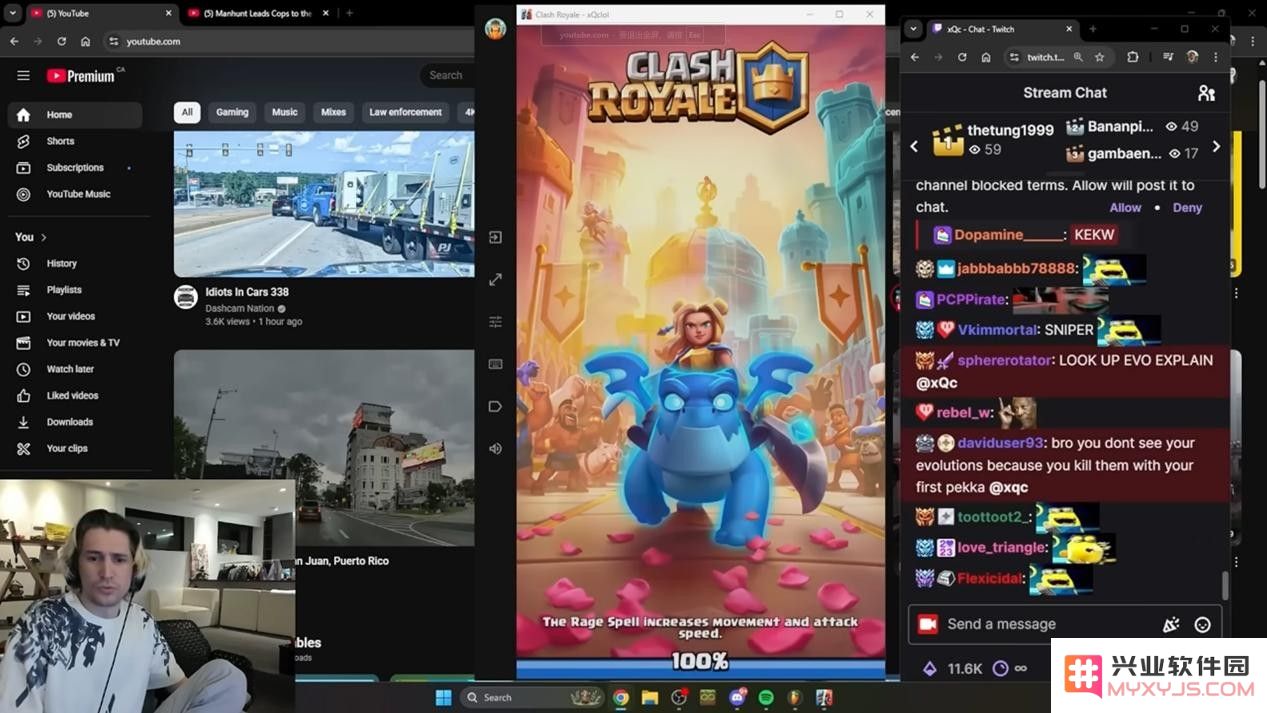The height and width of the screenshot is (713, 1267).
Task: Select the Mixes filter chip
Action: coord(333,112)
